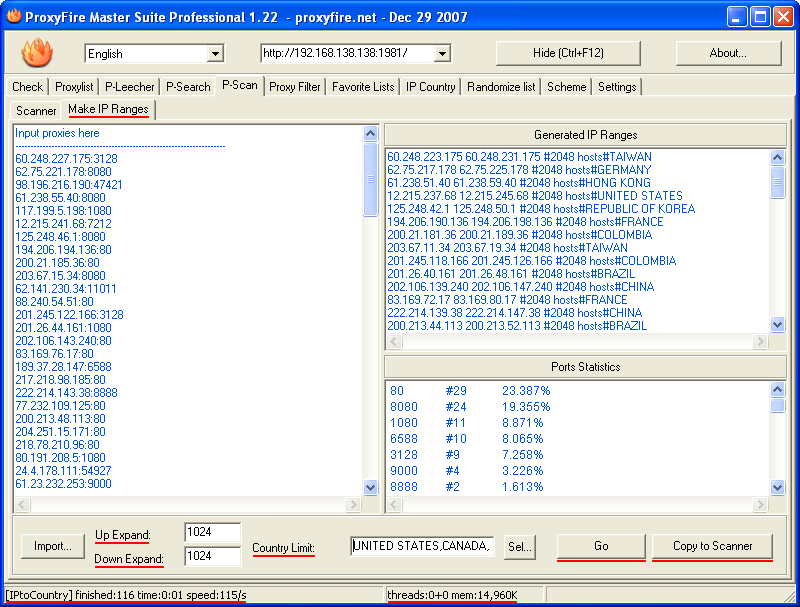Viewport: 800px width, 607px height.
Task: Click down arrow of proxy input scrollbar
Action: [370, 487]
